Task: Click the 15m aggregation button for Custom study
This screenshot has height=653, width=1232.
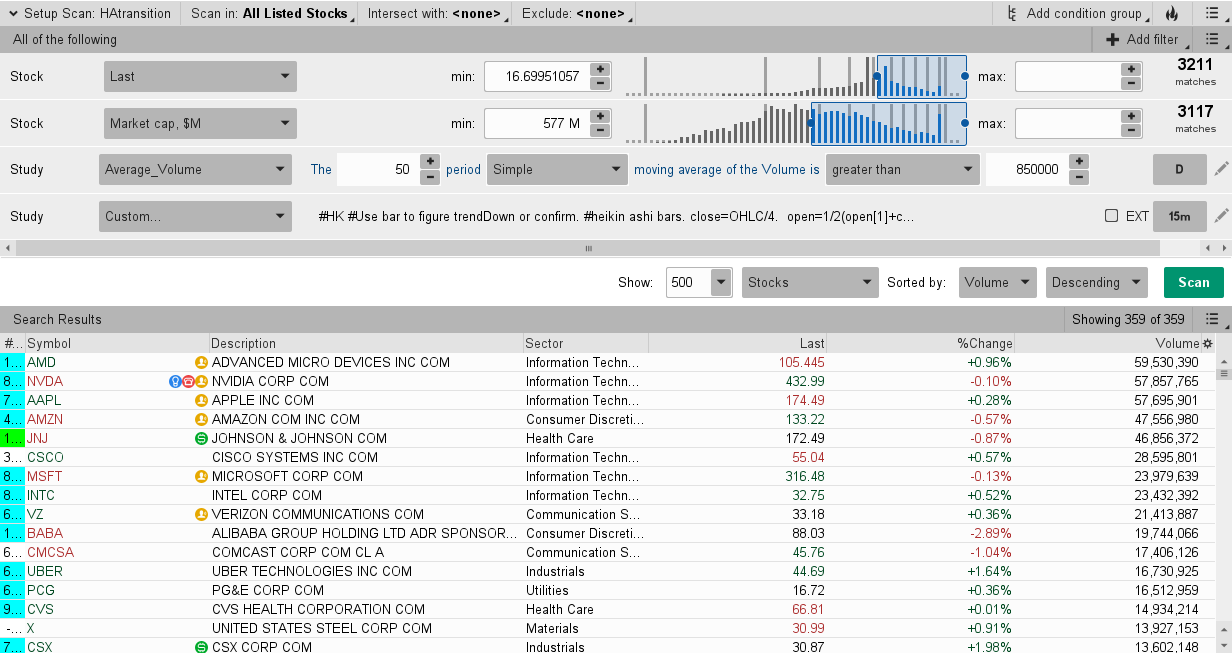Action: (x=1179, y=215)
